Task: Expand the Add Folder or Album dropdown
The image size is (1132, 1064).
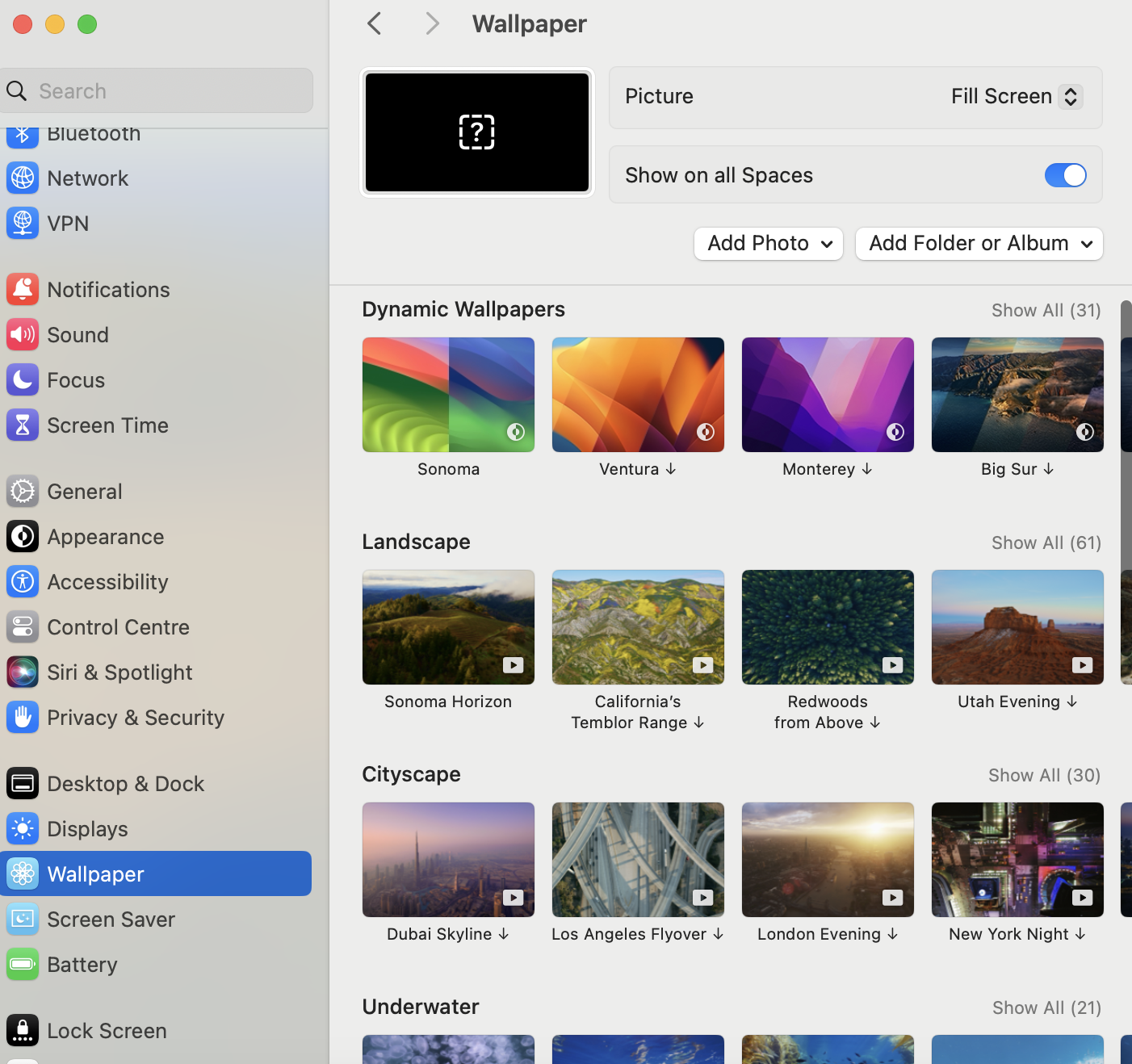Action: 979,244
